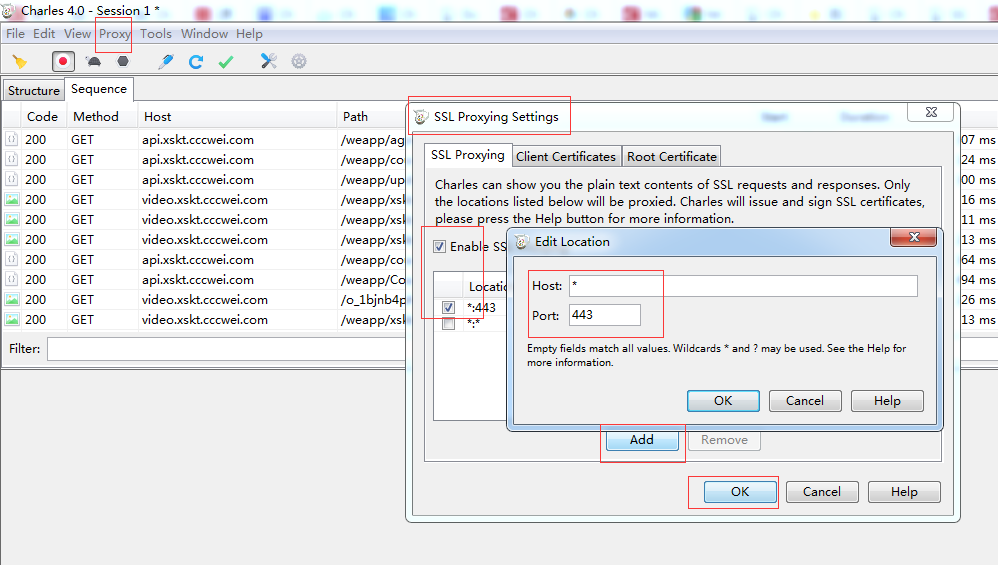Screen dimensions: 998x565
Task: Click image icon of video.xskt row 16 ms
Action: 12,200
